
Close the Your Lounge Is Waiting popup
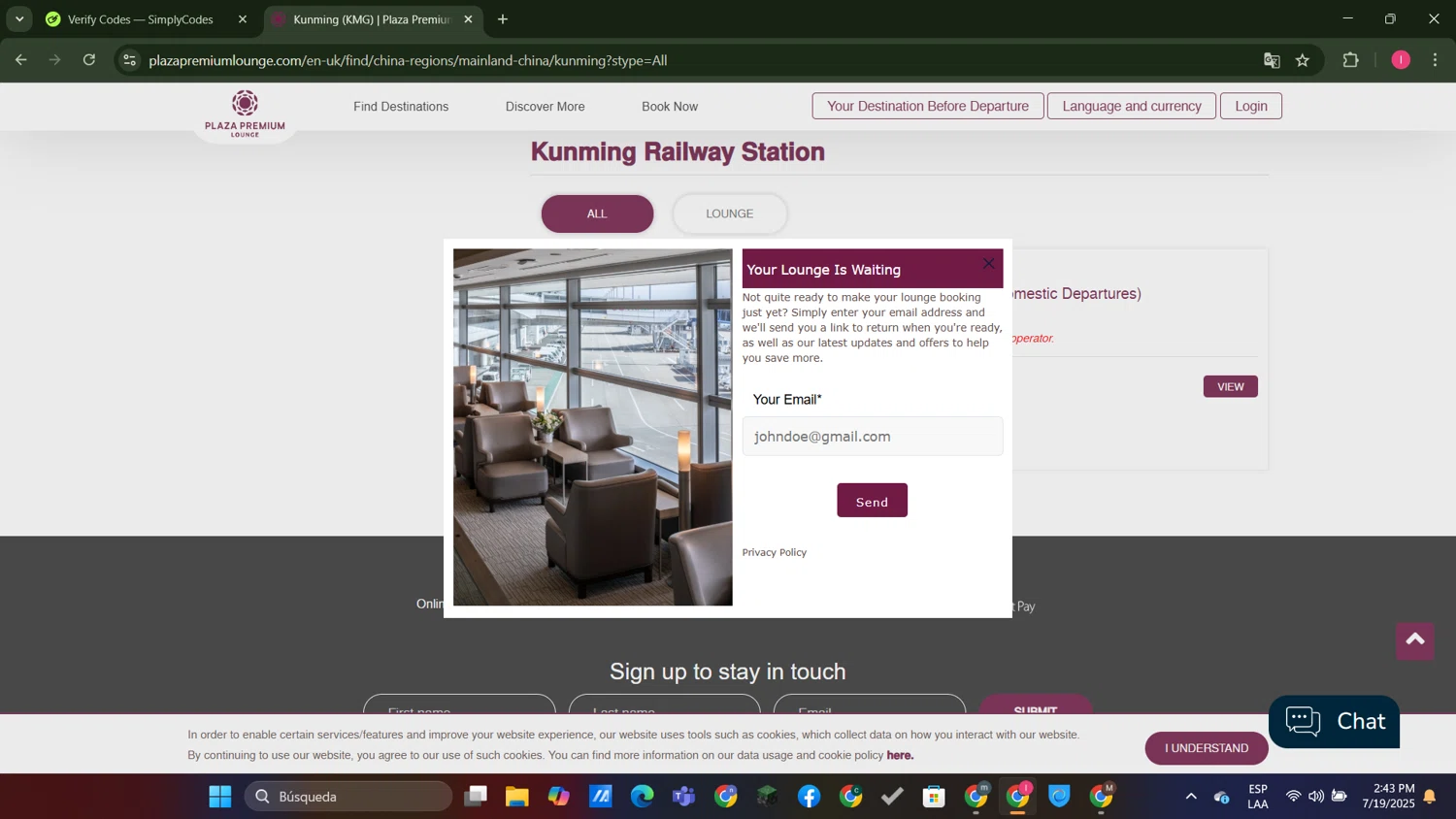pos(988,264)
